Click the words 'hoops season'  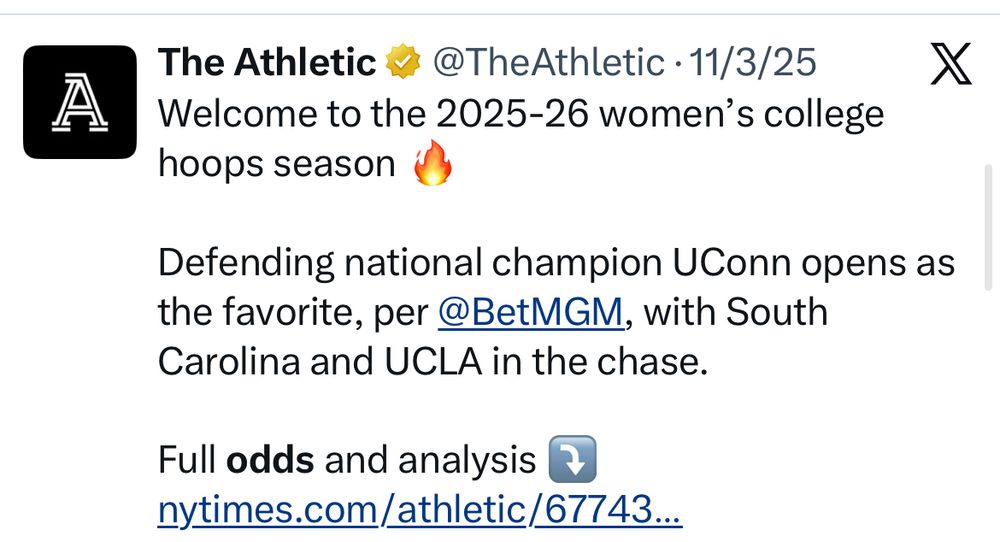click(x=277, y=164)
